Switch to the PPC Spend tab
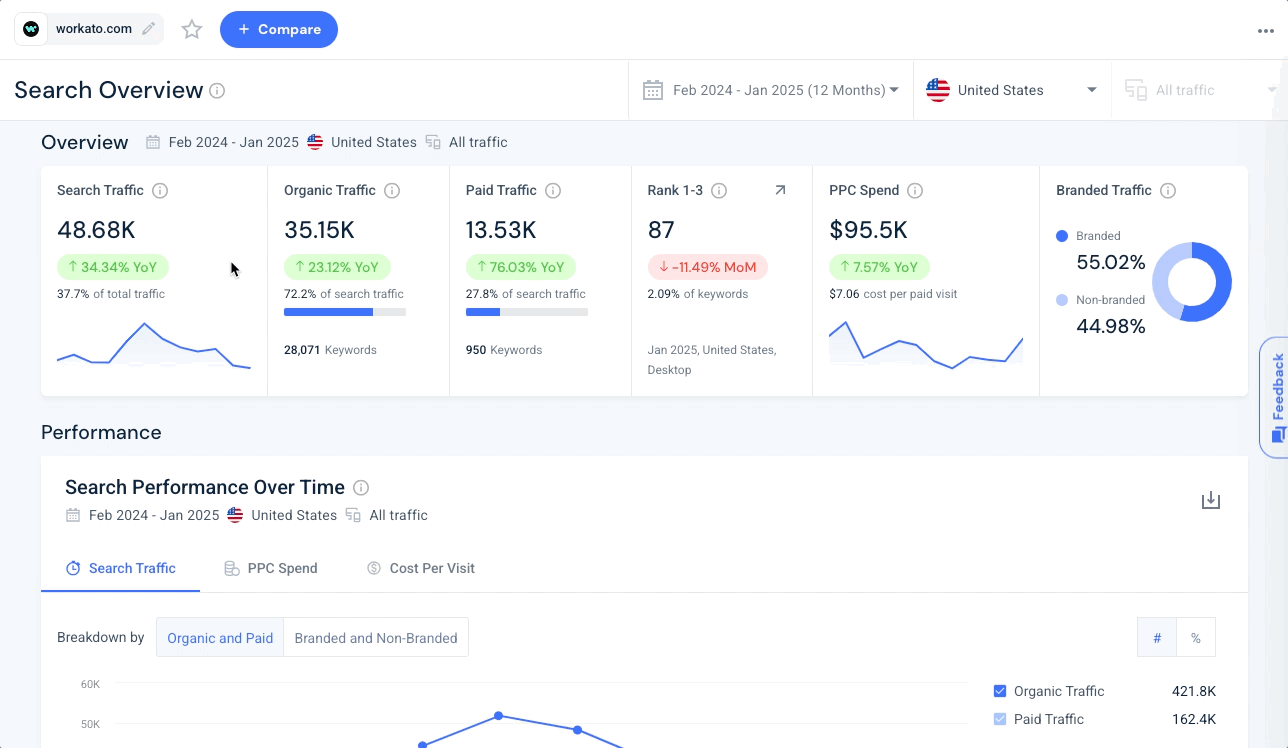 [270, 568]
